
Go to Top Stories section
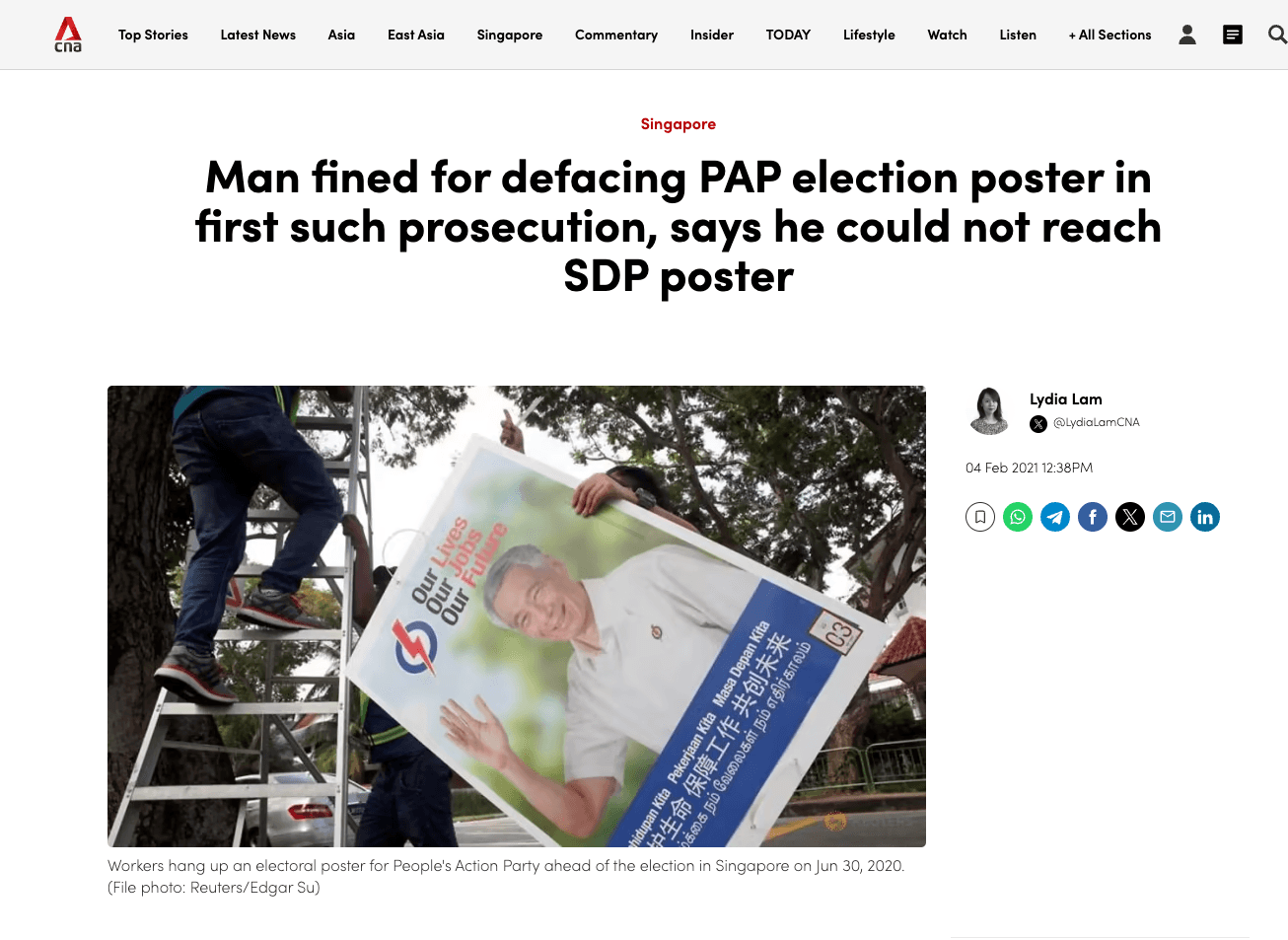(153, 35)
